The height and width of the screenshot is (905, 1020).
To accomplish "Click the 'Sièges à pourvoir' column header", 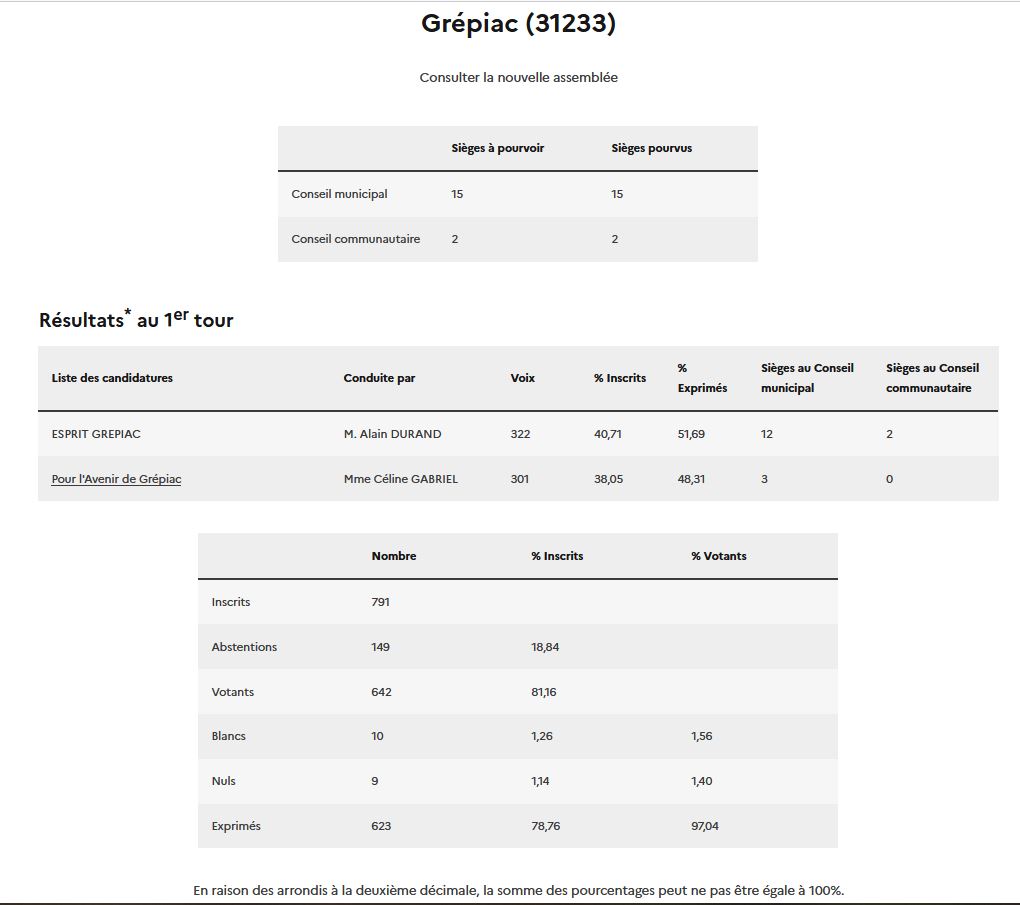I will tap(497, 148).
